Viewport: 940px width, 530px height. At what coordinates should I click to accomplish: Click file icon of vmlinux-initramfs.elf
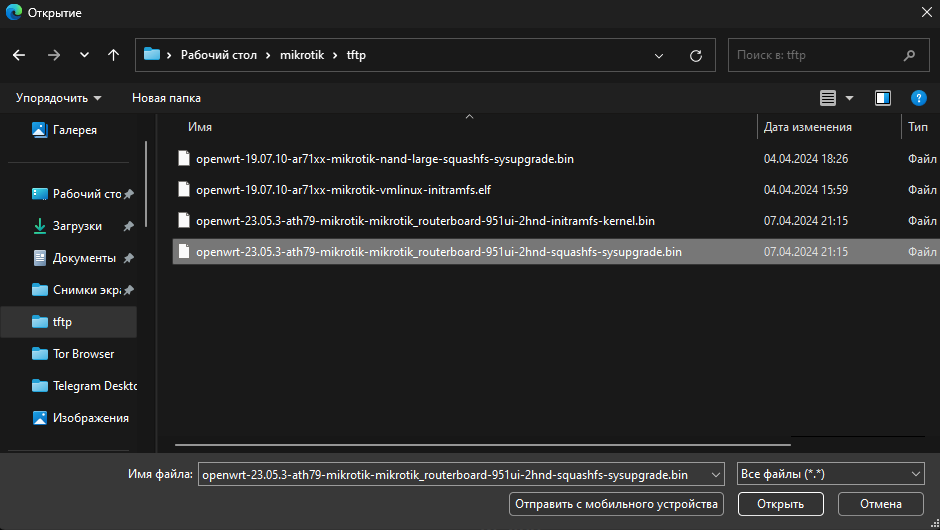tap(184, 189)
